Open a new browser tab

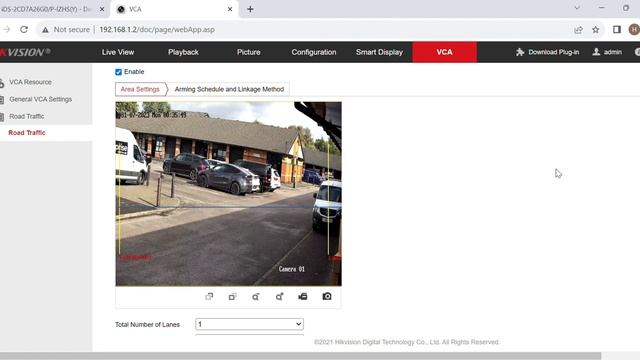tap(250, 9)
